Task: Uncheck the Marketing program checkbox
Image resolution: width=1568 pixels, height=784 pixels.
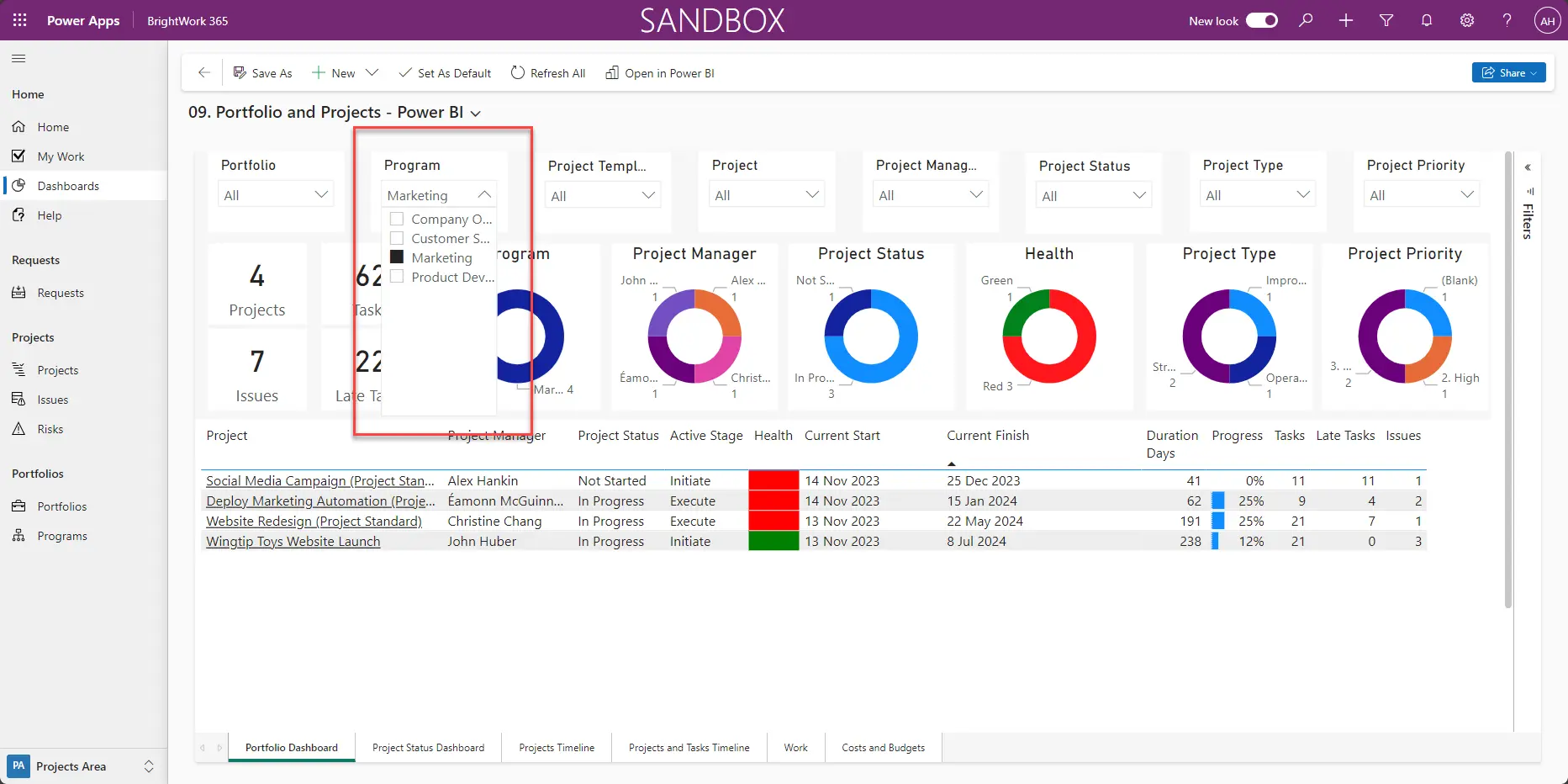Action: 397,257
